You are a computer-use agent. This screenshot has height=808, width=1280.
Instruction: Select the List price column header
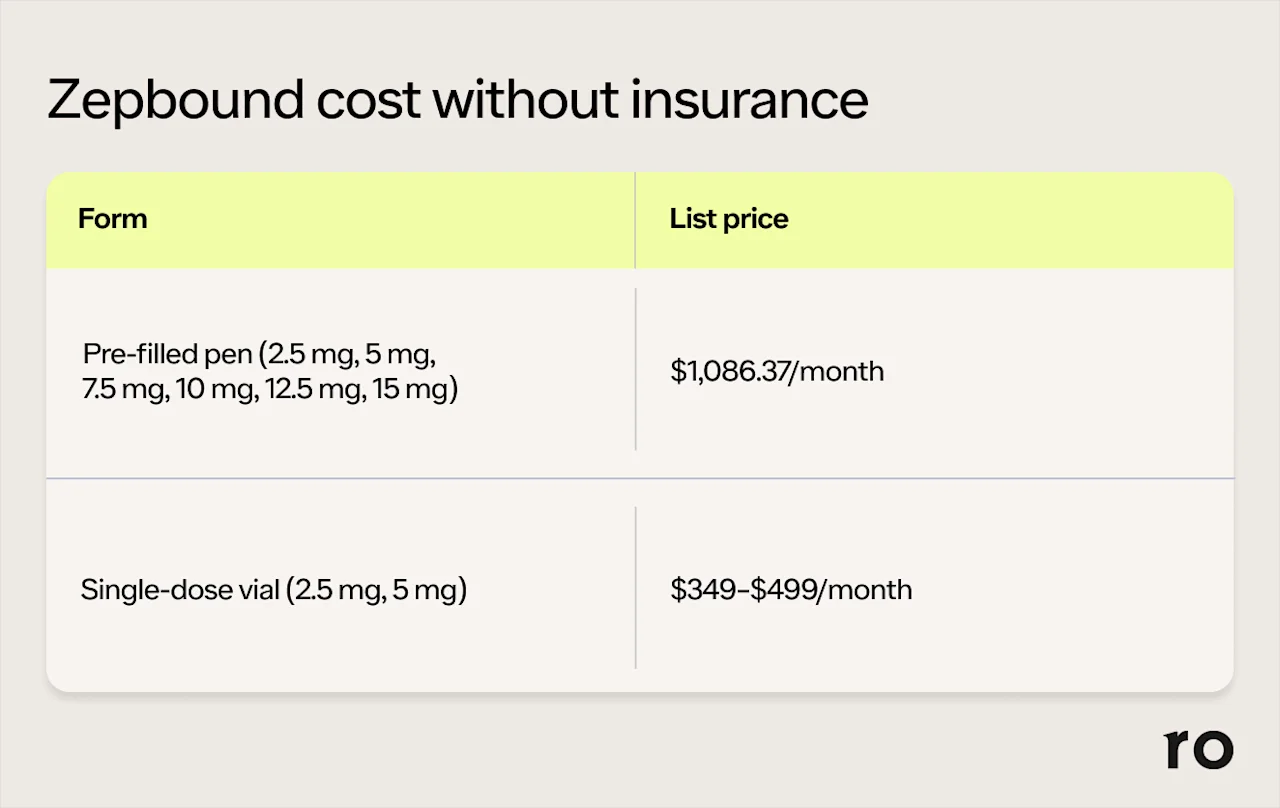tap(728, 219)
